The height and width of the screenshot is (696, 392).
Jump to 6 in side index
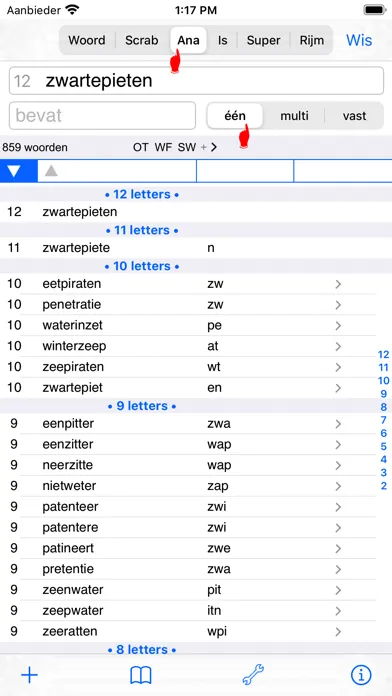tap(384, 433)
